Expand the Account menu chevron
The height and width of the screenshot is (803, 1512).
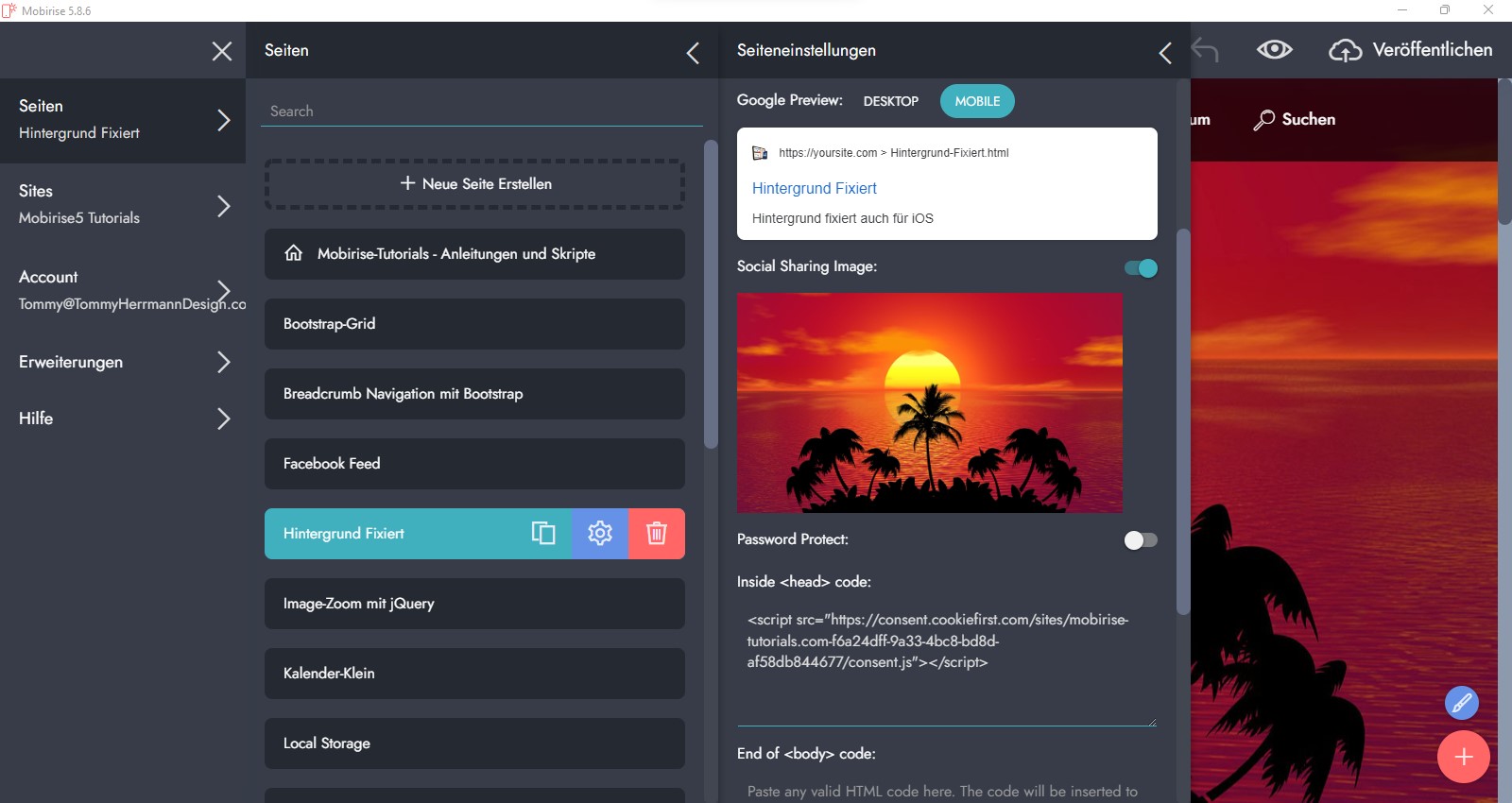224,290
